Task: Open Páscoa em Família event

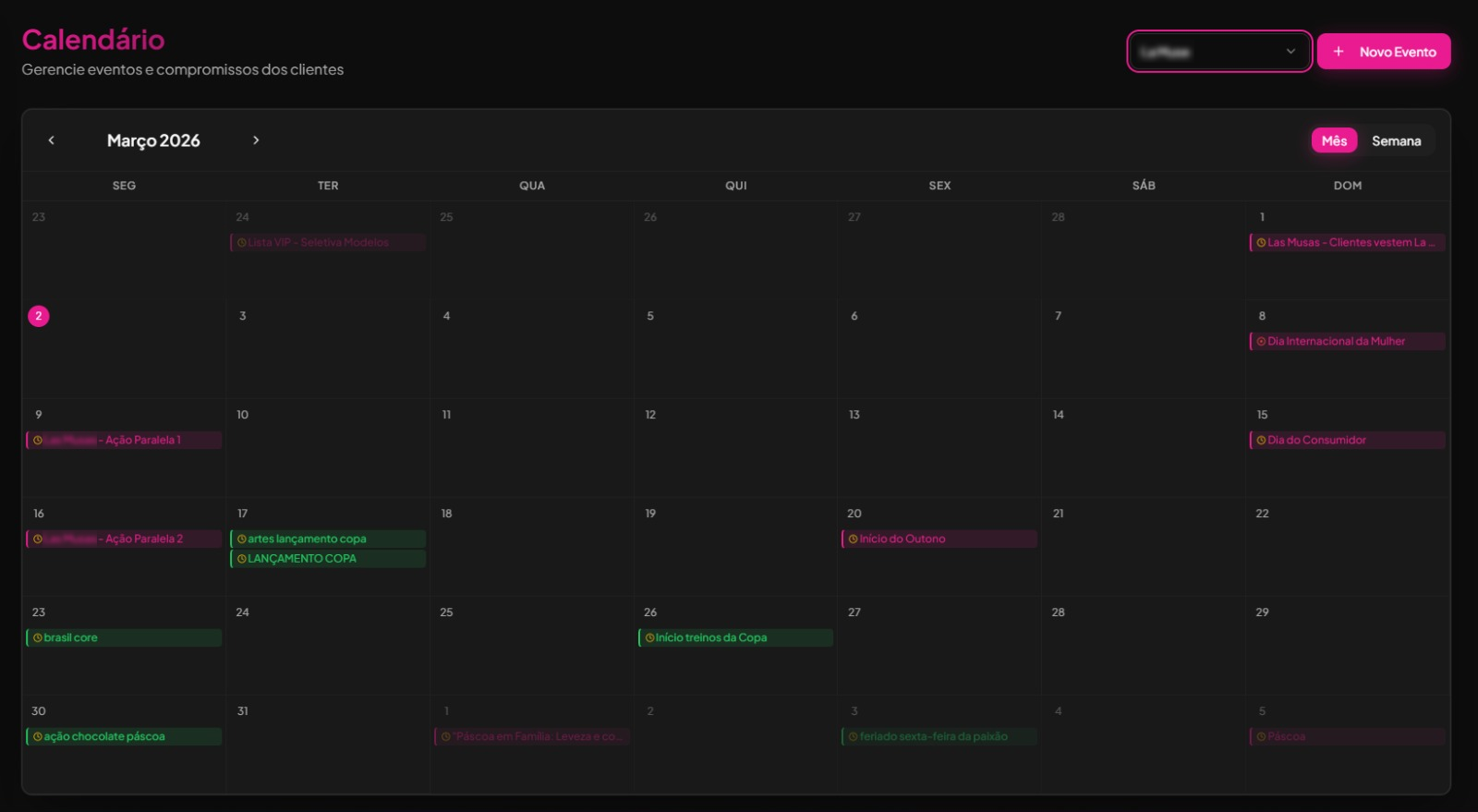Action: tap(532, 736)
